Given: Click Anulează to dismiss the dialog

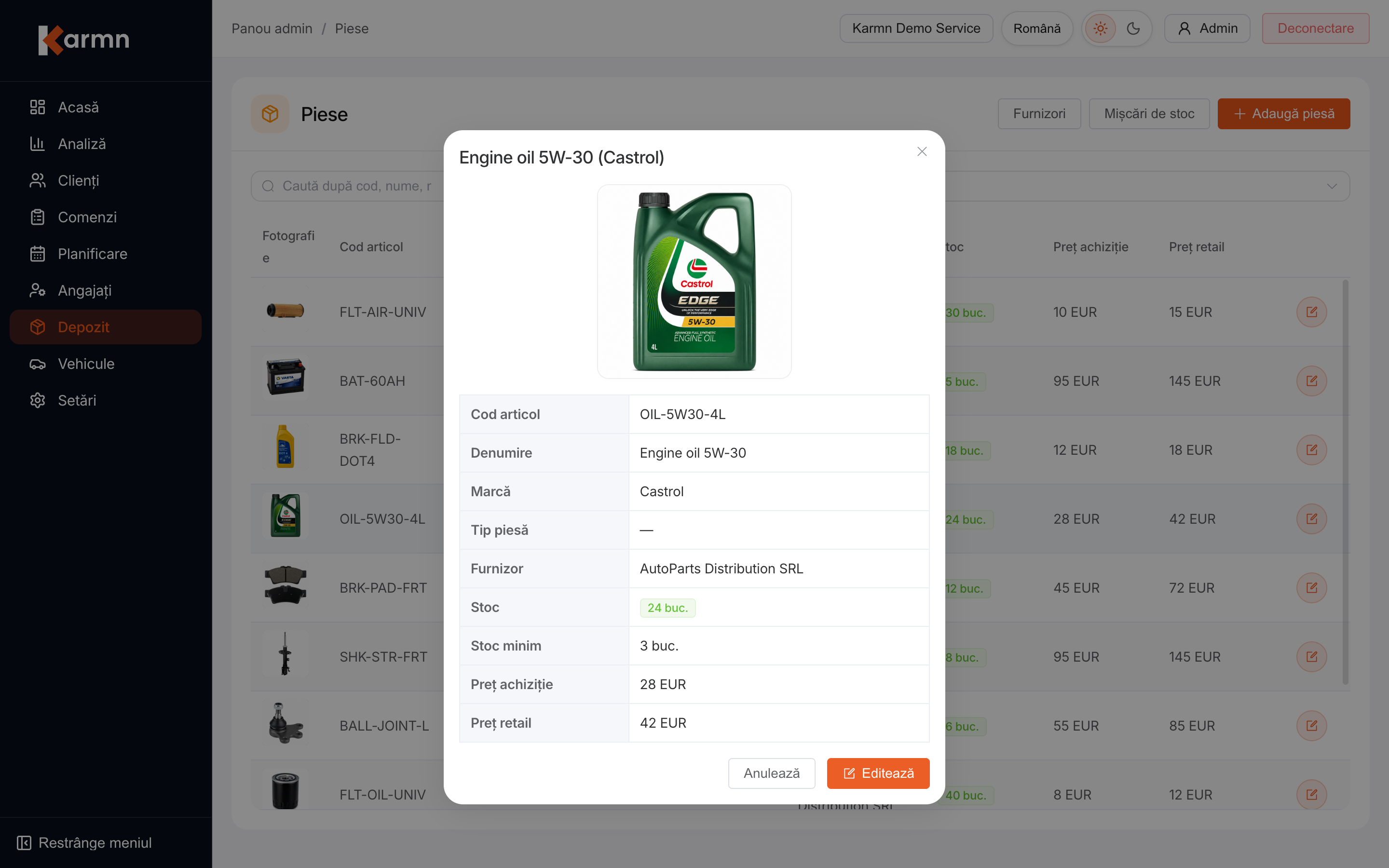Looking at the screenshot, I should point(771,773).
